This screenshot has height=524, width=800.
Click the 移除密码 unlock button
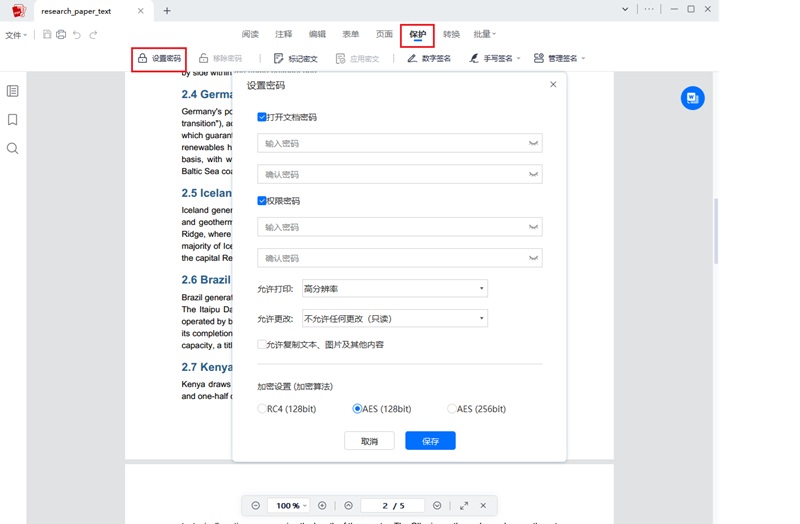coord(220,58)
